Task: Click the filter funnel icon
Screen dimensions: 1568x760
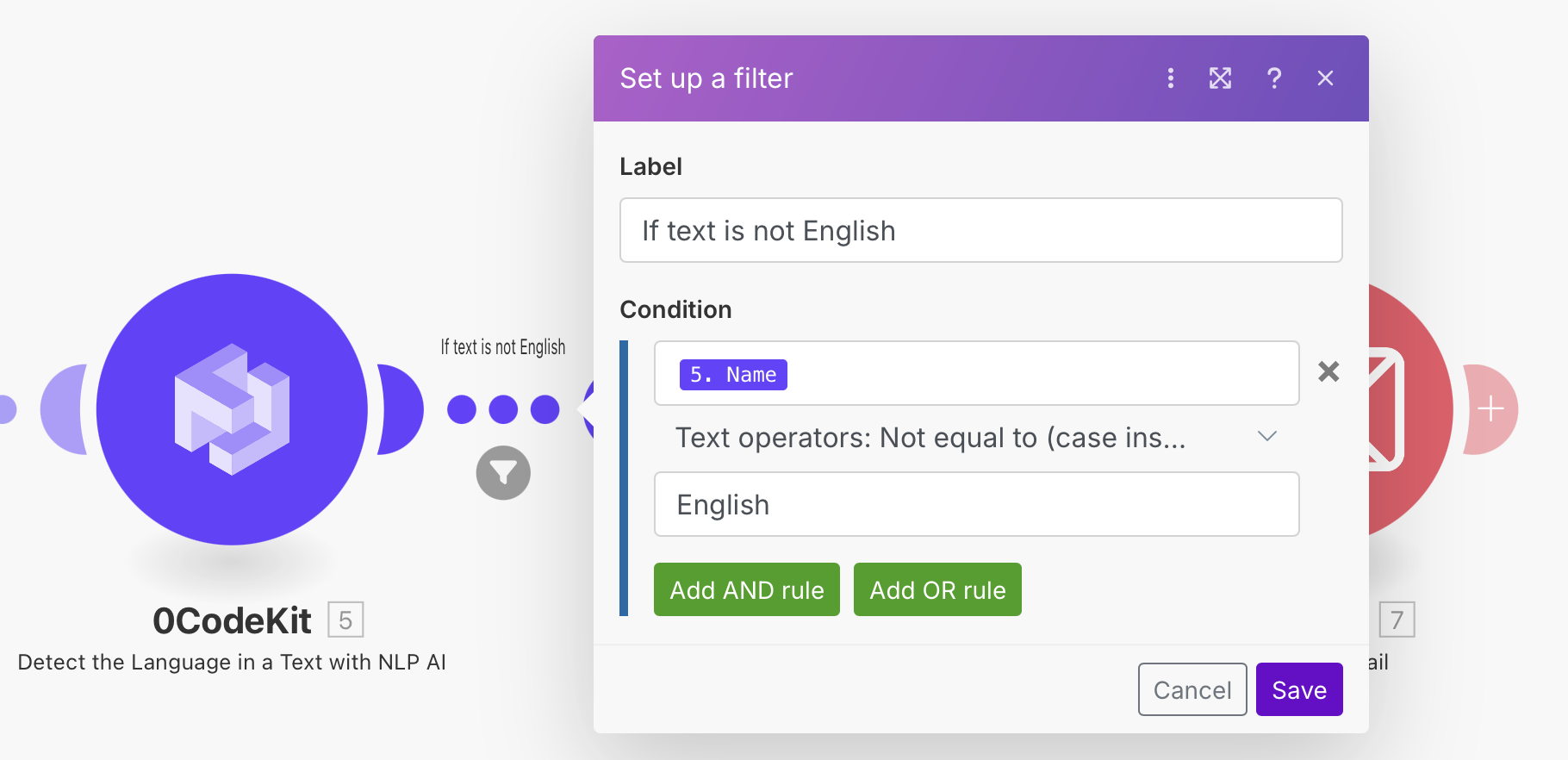Action: (x=503, y=473)
